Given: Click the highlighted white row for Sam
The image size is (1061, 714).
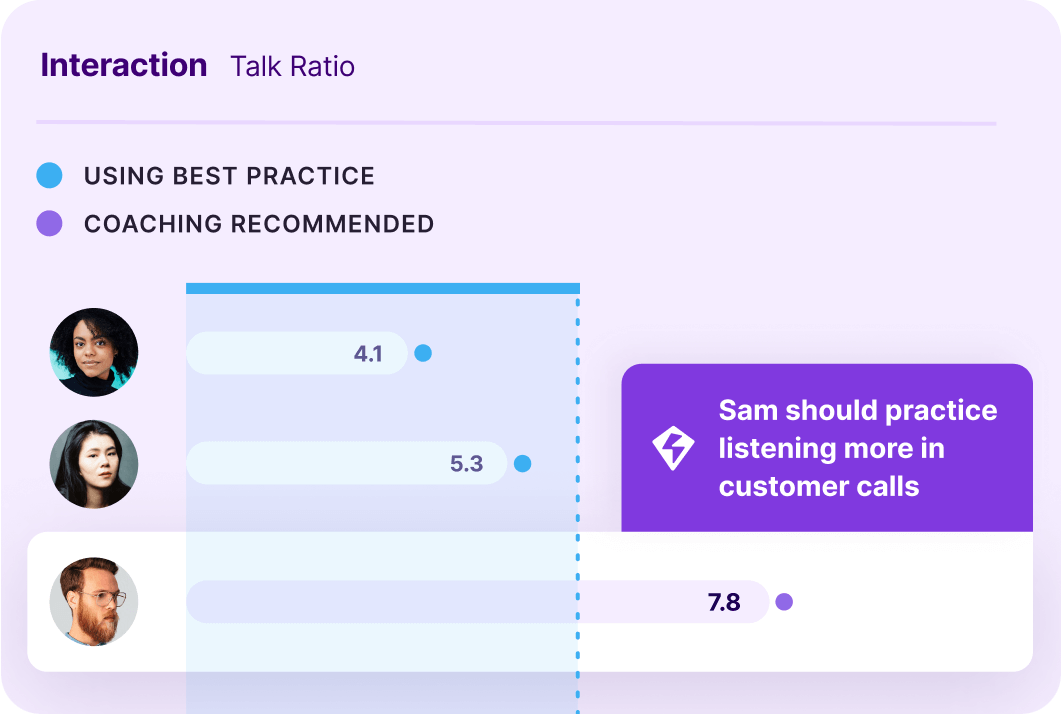Looking at the screenshot, I should [x=900, y=640].
